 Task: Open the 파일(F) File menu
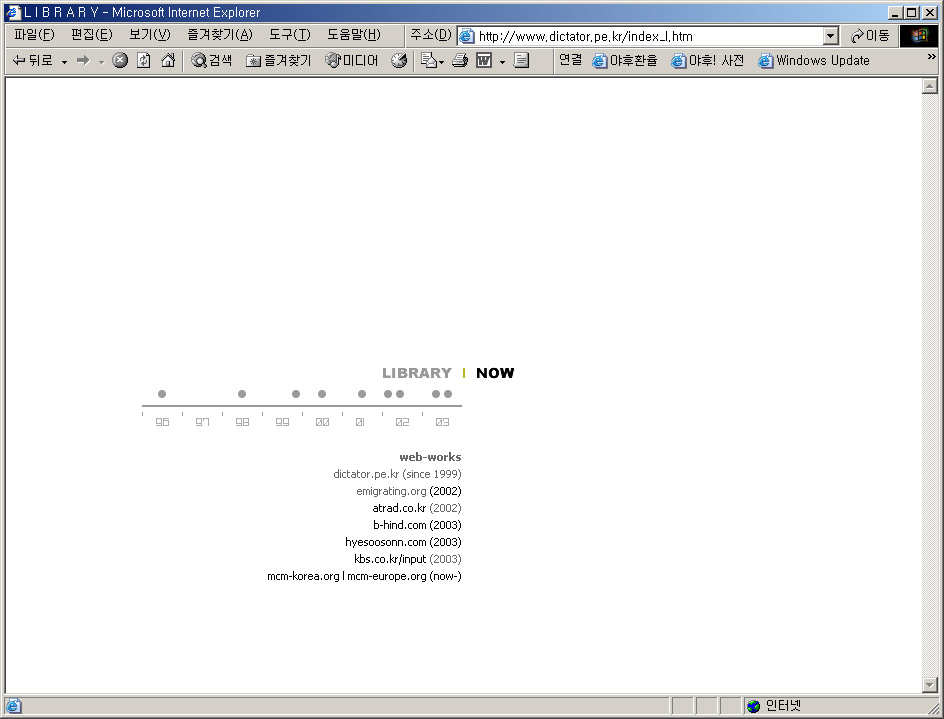point(34,35)
